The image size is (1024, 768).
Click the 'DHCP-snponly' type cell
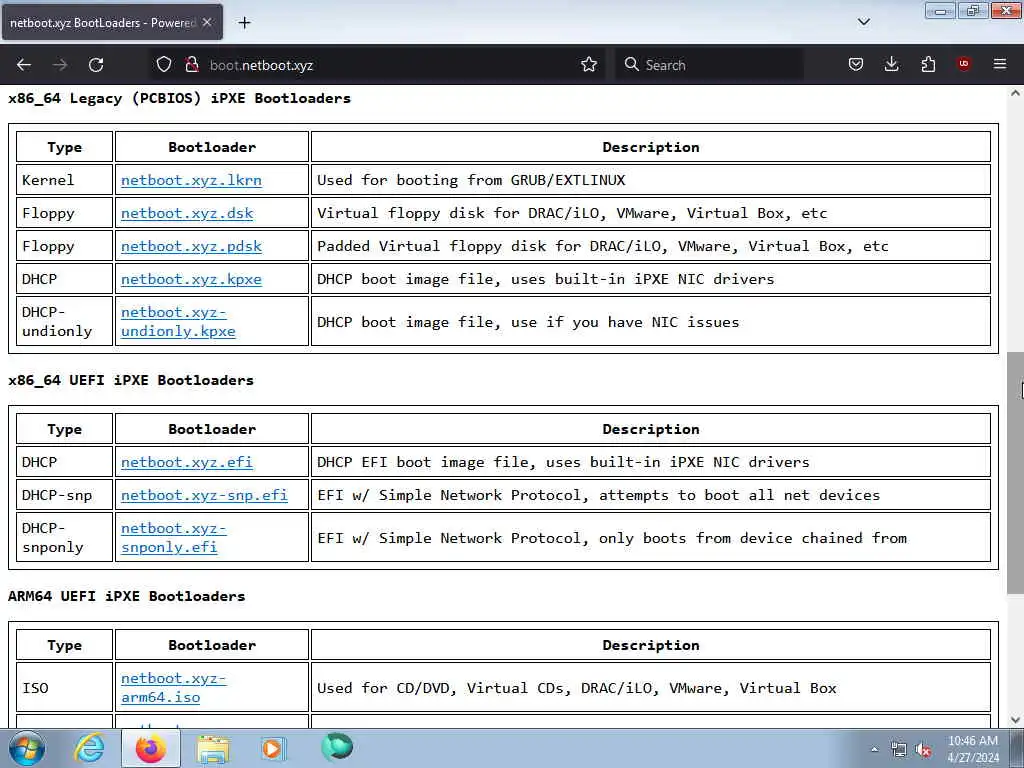[65, 537]
